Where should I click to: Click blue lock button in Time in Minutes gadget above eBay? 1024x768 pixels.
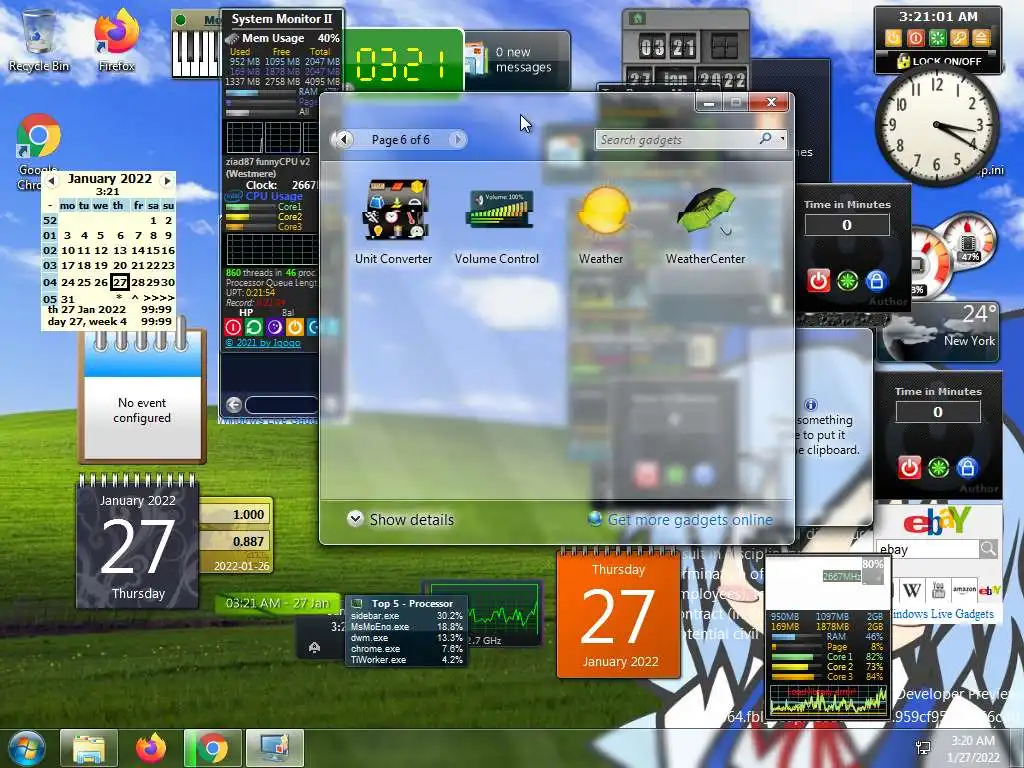pos(967,468)
